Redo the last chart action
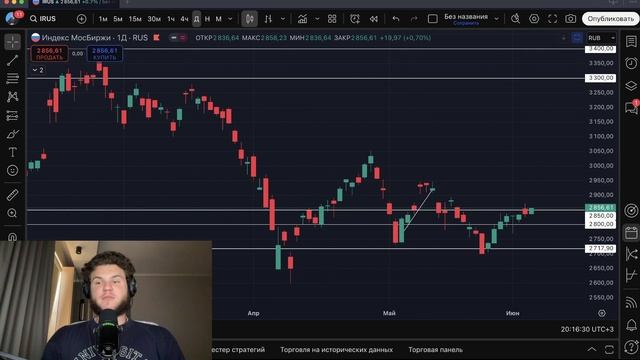The width and height of the screenshot is (640, 360). tap(414, 19)
